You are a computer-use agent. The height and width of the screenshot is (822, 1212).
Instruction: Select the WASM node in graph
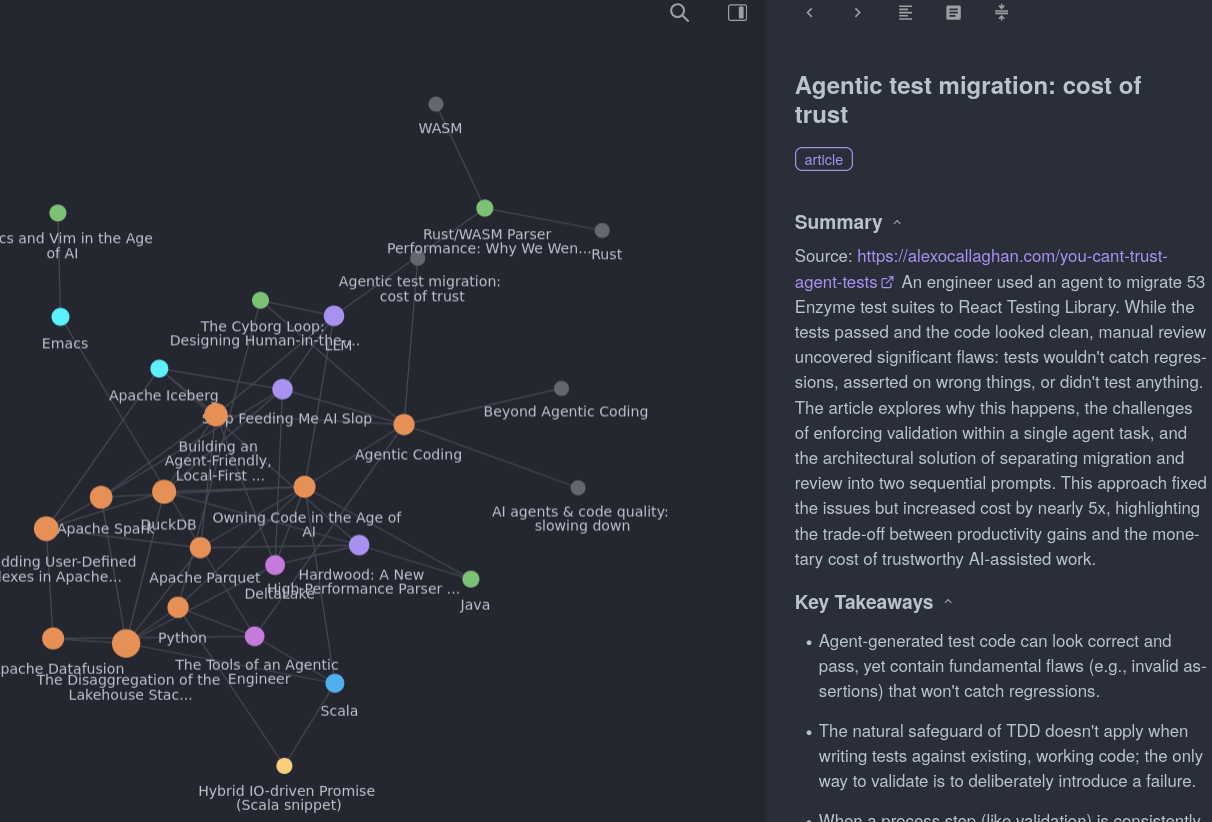(x=436, y=104)
